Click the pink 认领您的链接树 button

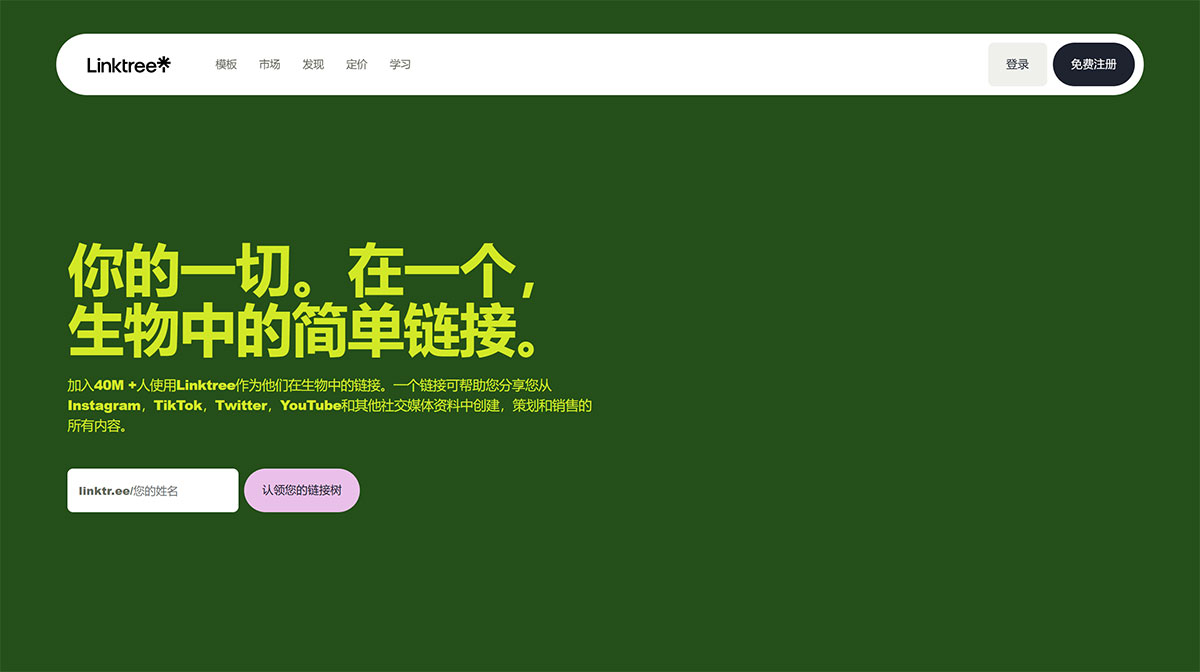click(x=301, y=490)
